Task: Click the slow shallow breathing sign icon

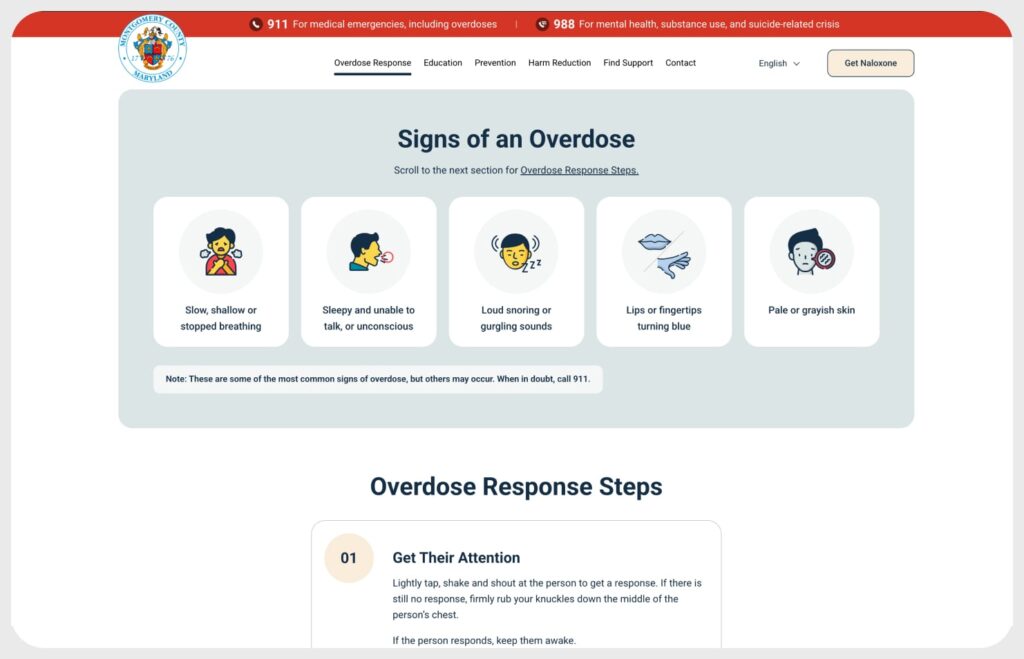Action: pos(220,251)
